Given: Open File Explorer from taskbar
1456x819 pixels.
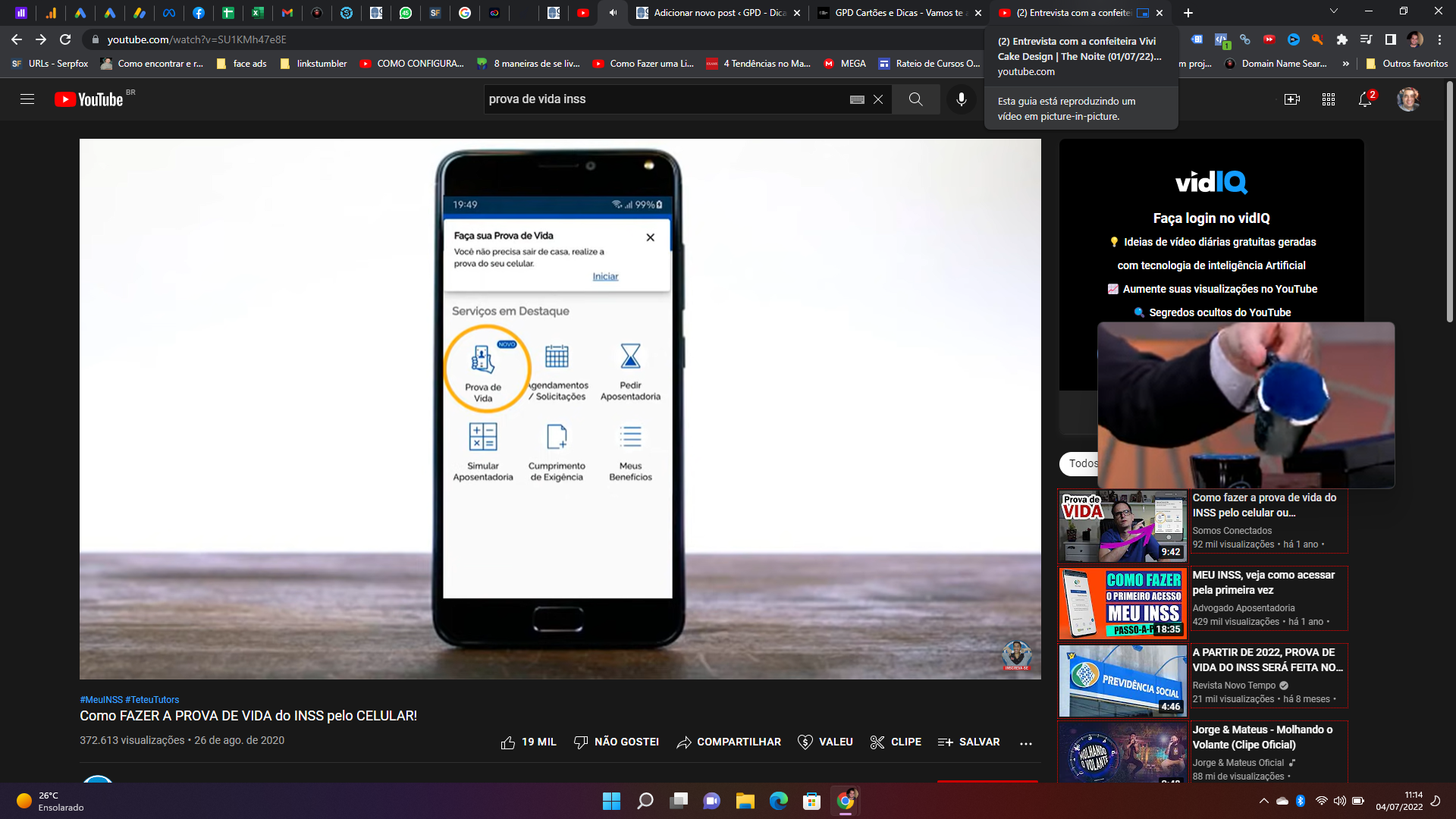Looking at the screenshot, I should (745, 801).
